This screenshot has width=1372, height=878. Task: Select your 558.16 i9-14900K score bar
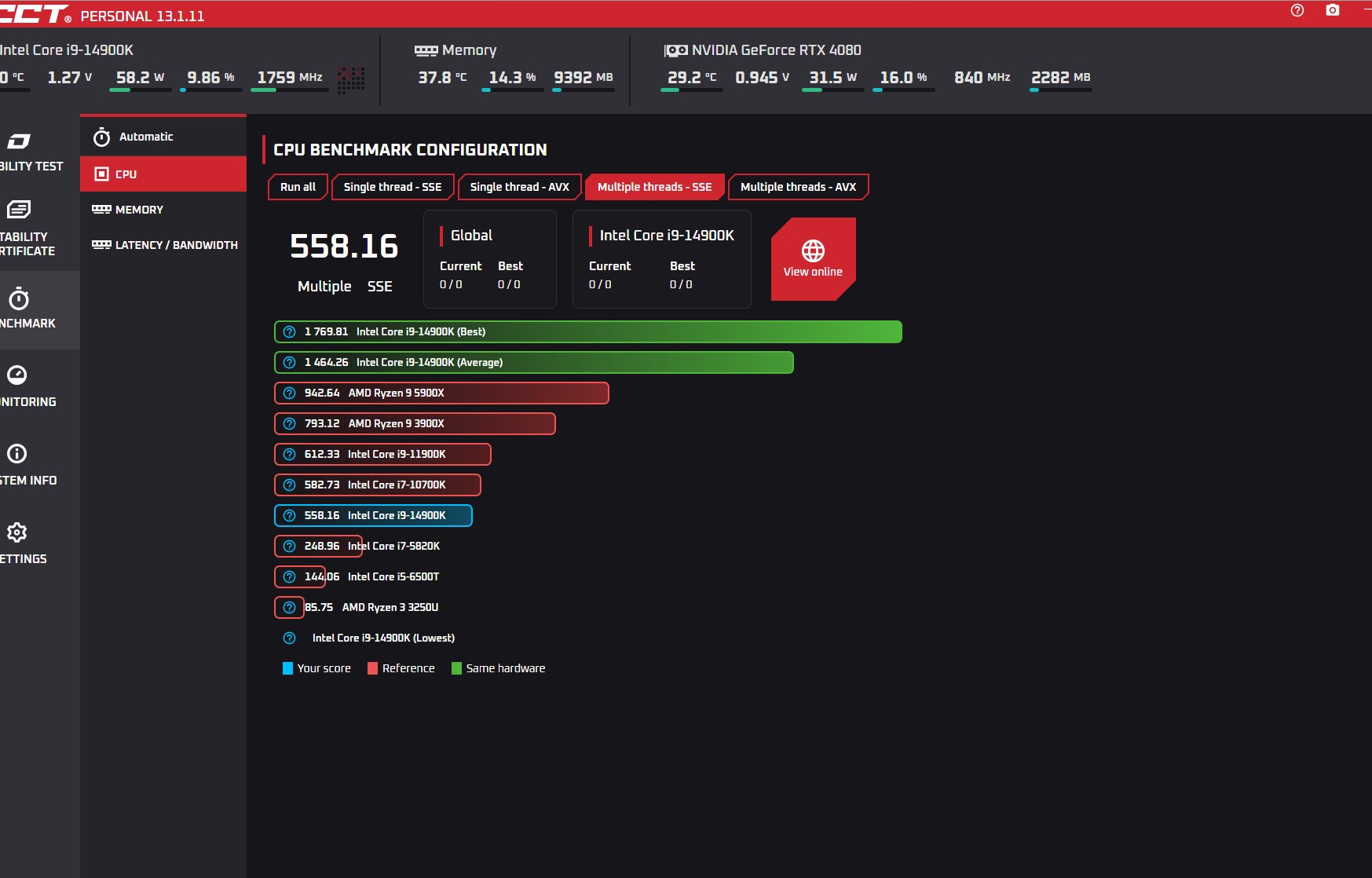point(373,515)
